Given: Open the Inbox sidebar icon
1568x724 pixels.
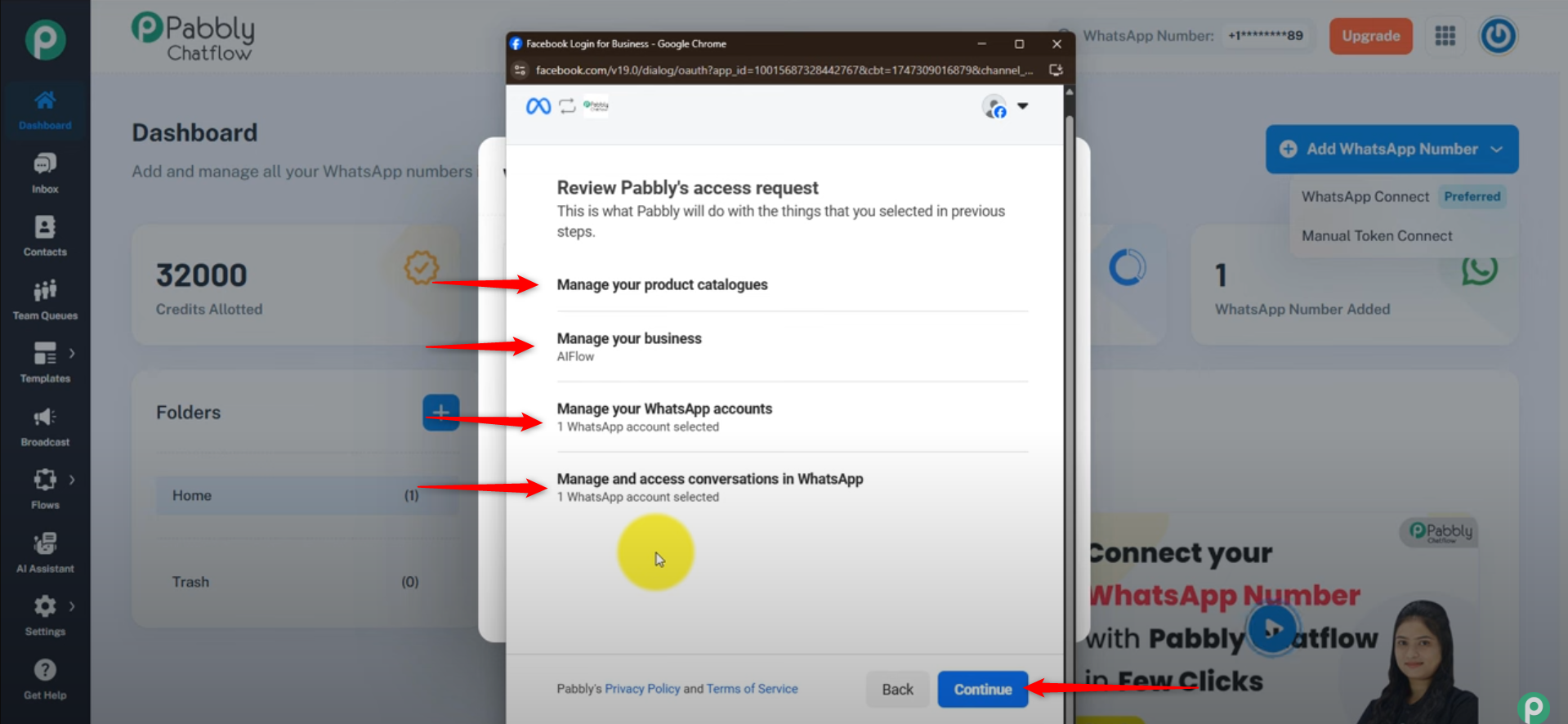Looking at the screenshot, I should tap(45, 173).
